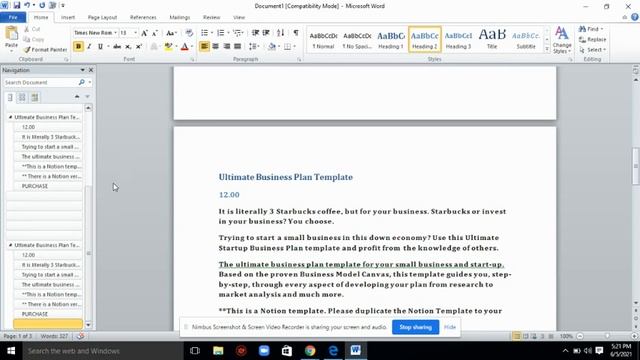Align text left
Image resolution: width=640 pixels, height=360 pixels.
(204, 47)
